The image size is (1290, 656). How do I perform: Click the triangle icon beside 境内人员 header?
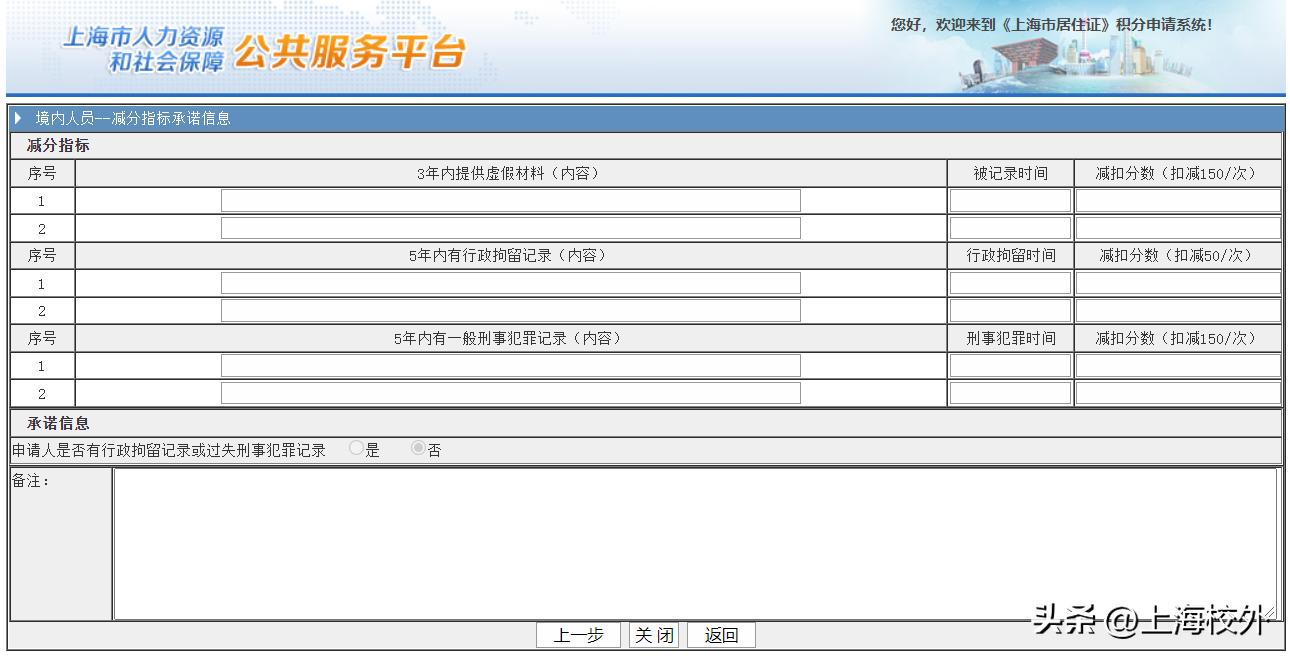(18, 118)
